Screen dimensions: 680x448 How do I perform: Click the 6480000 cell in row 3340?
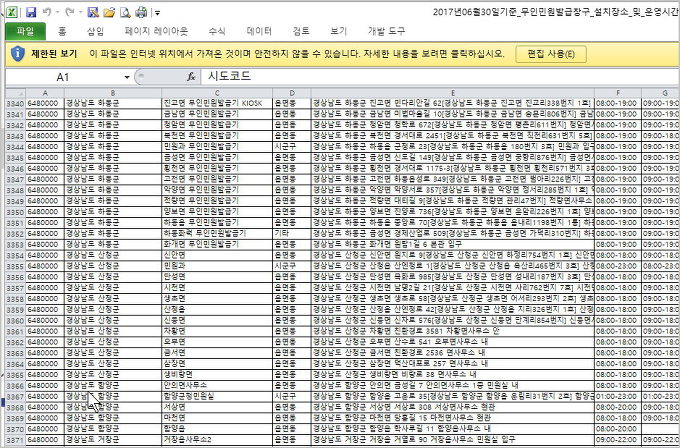(45, 103)
